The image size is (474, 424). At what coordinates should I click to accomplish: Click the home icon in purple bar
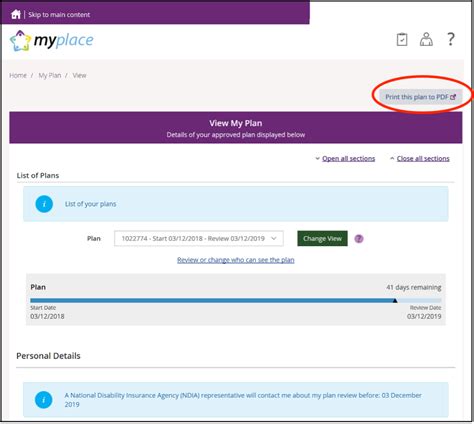(16, 14)
